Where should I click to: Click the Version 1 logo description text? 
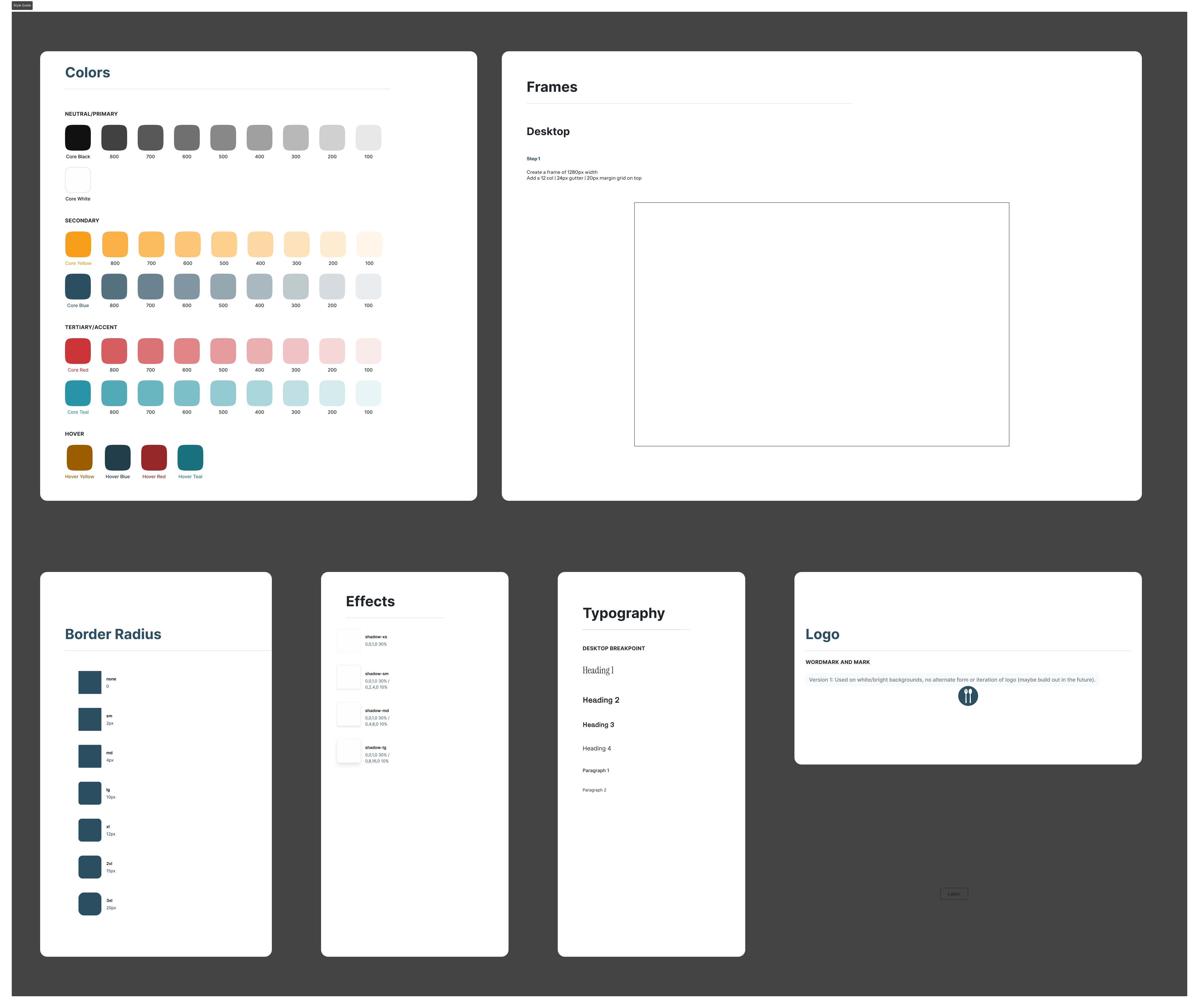point(952,680)
